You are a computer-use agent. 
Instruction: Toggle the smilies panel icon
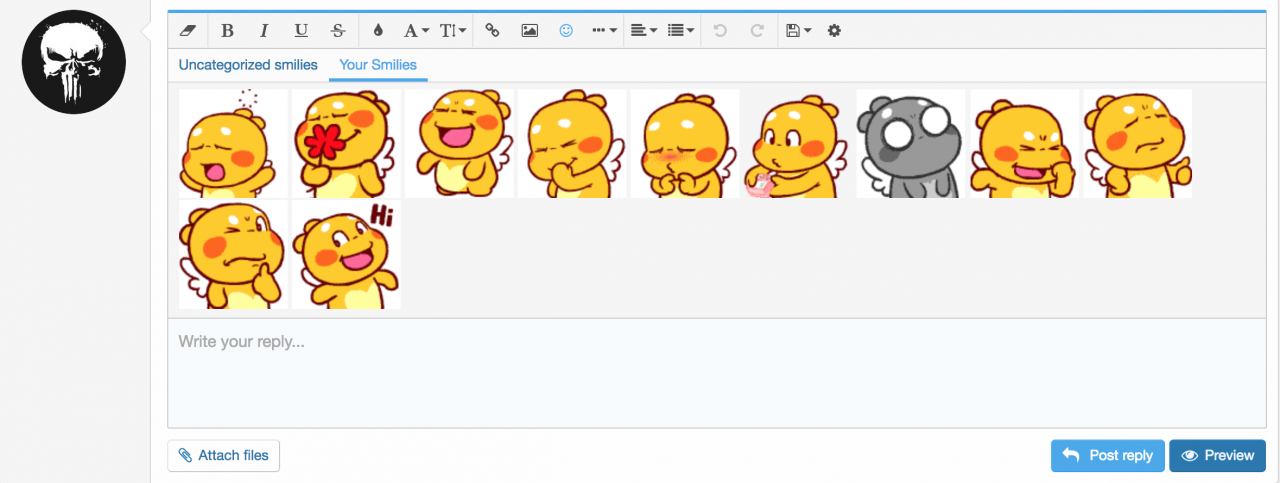tap(566, 31)
